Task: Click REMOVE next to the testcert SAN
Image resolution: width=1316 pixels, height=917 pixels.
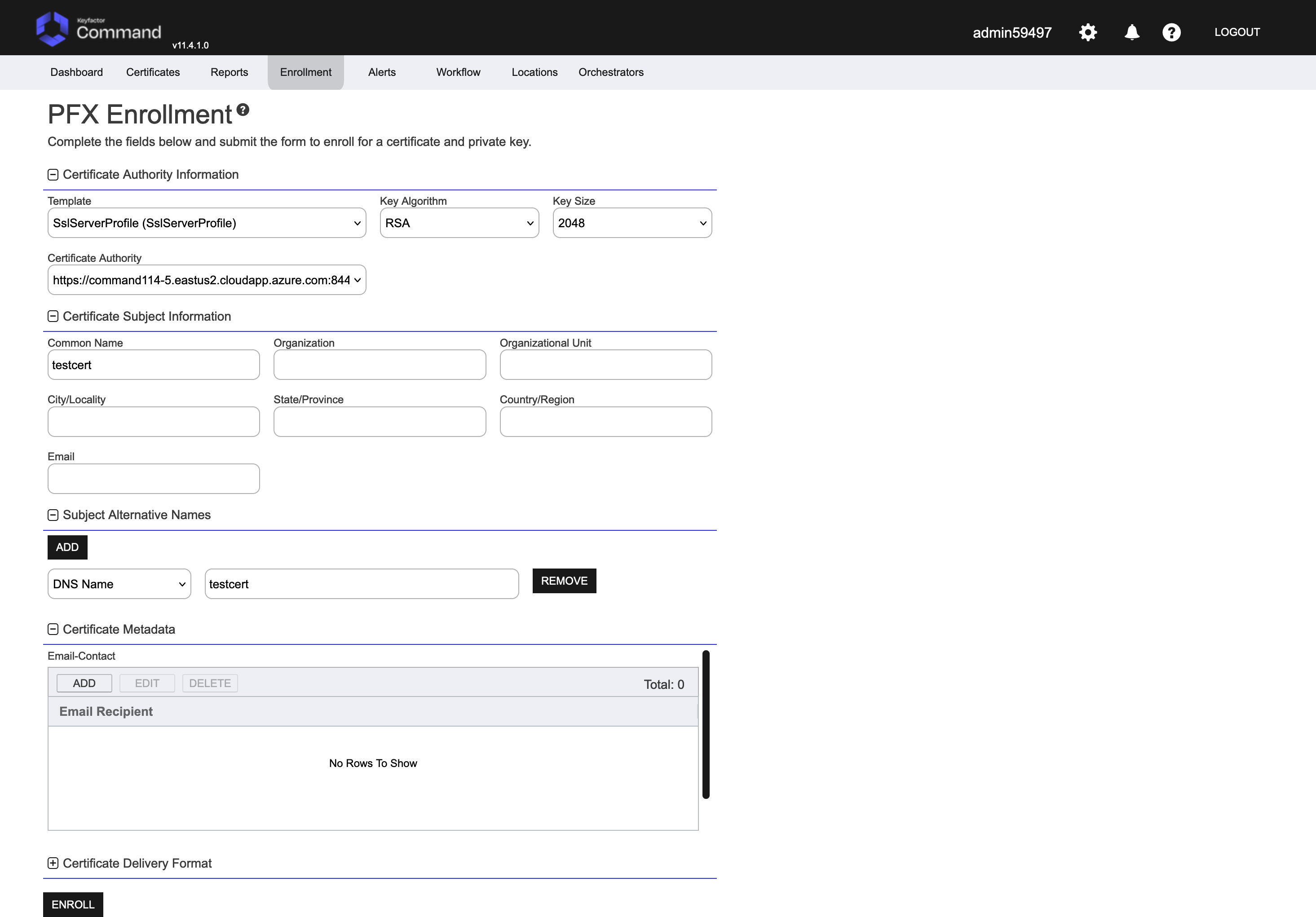Action: tap(564, 581)
